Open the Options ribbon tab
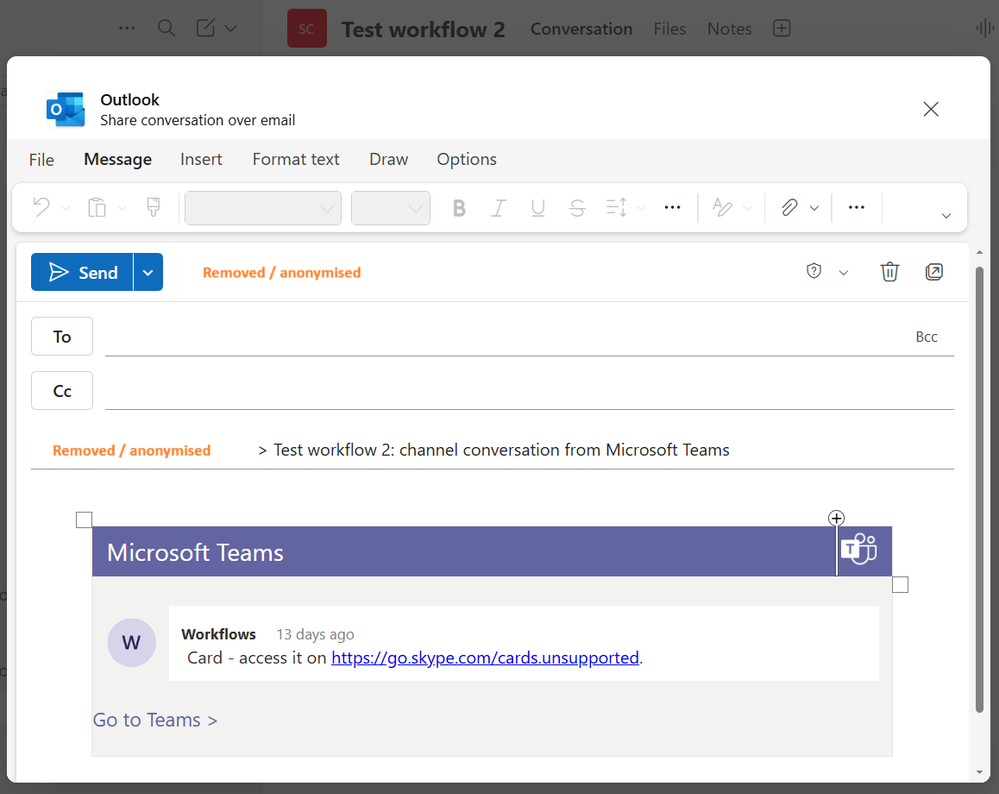Image resolution: width=999 pixels, height=794 pixels. [466, 159]
